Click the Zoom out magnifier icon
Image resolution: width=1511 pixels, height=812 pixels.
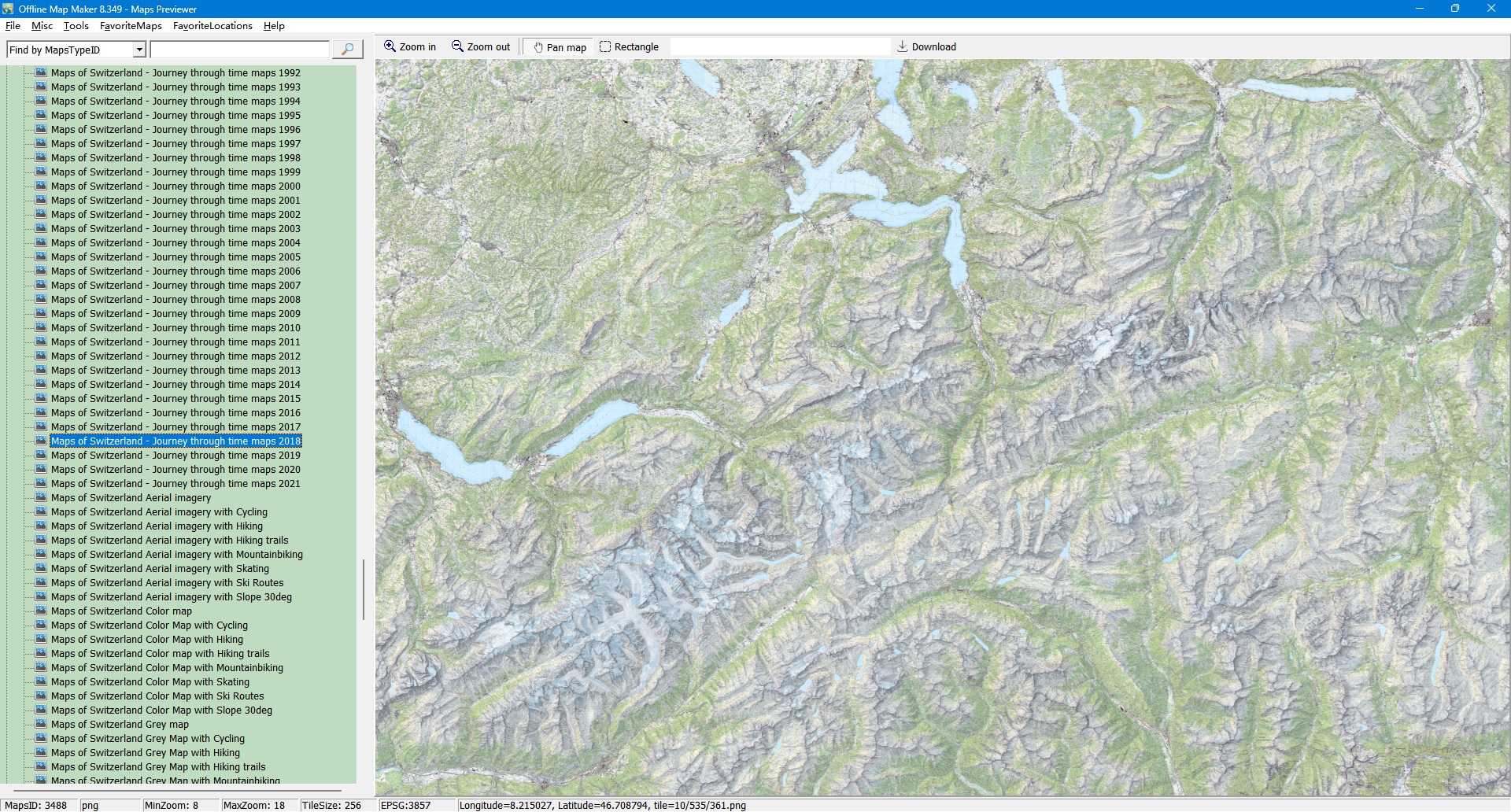pyautogui.click(x=457, y=46)
